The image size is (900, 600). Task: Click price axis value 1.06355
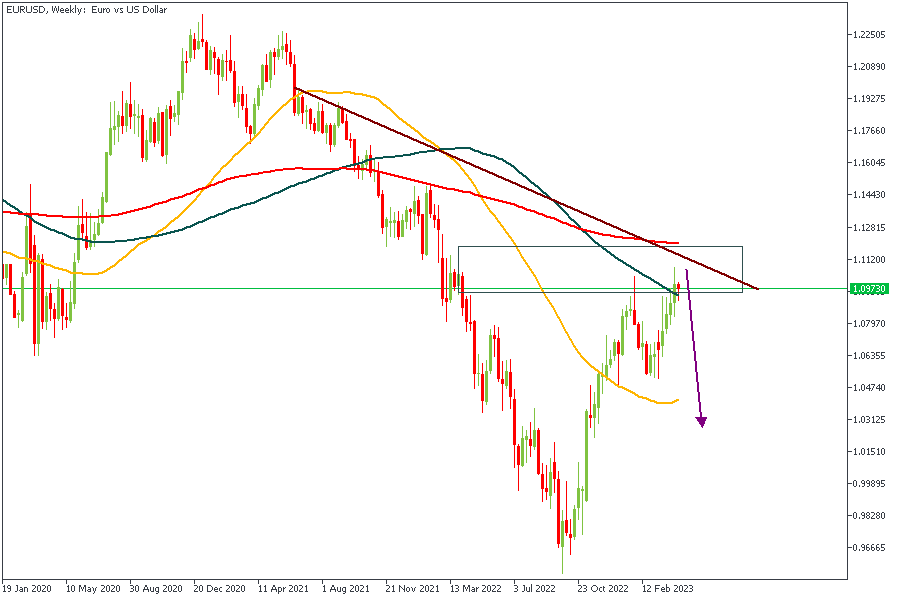click(x=868, y=355)
